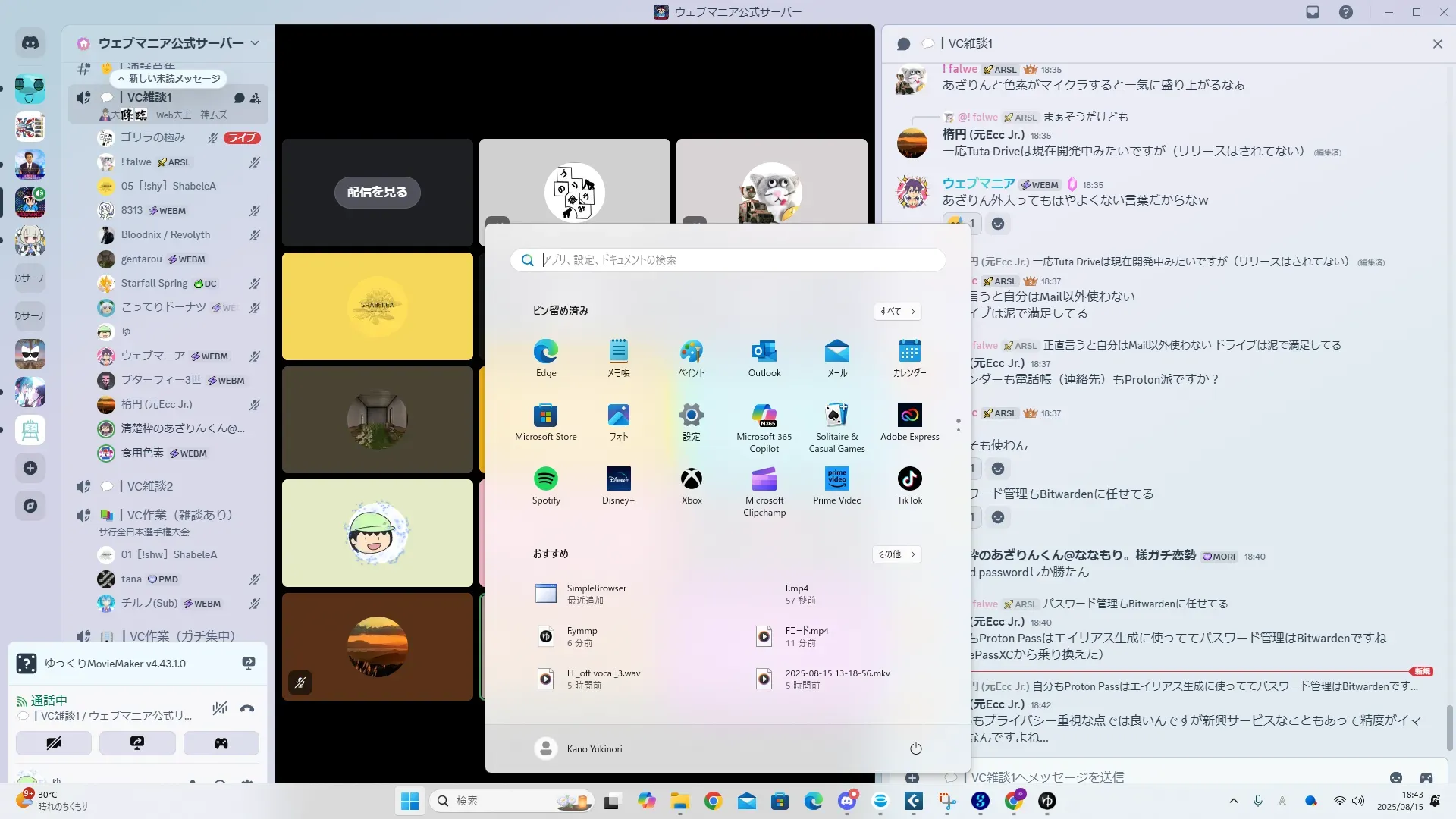This screenshot has width=1456, height=819.
Task: Open Discord direct messages home icon
Action: [30, 43]
